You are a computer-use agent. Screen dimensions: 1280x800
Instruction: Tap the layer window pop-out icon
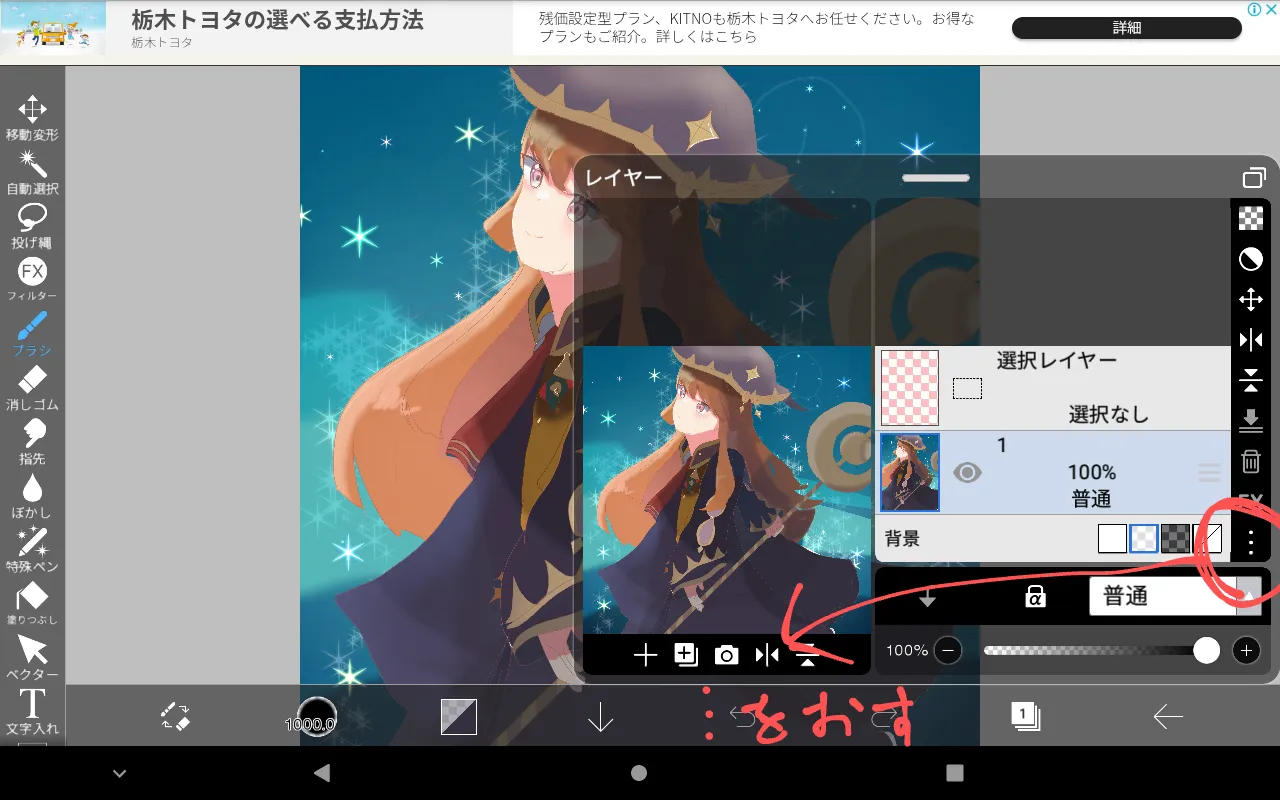point(1253,178)
